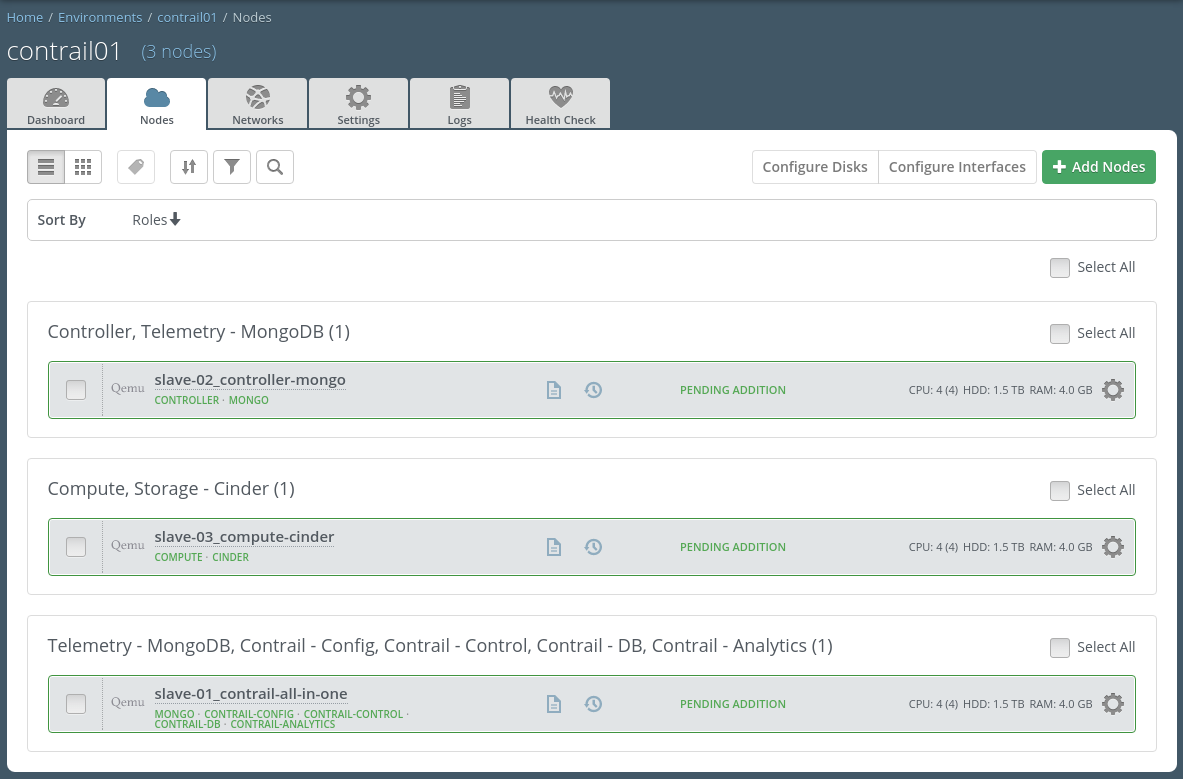This screenshot has height=779, width=1183.
Task: Click the CONTRAIL-CONFIG role label
Action: click(x=249, y=713)
